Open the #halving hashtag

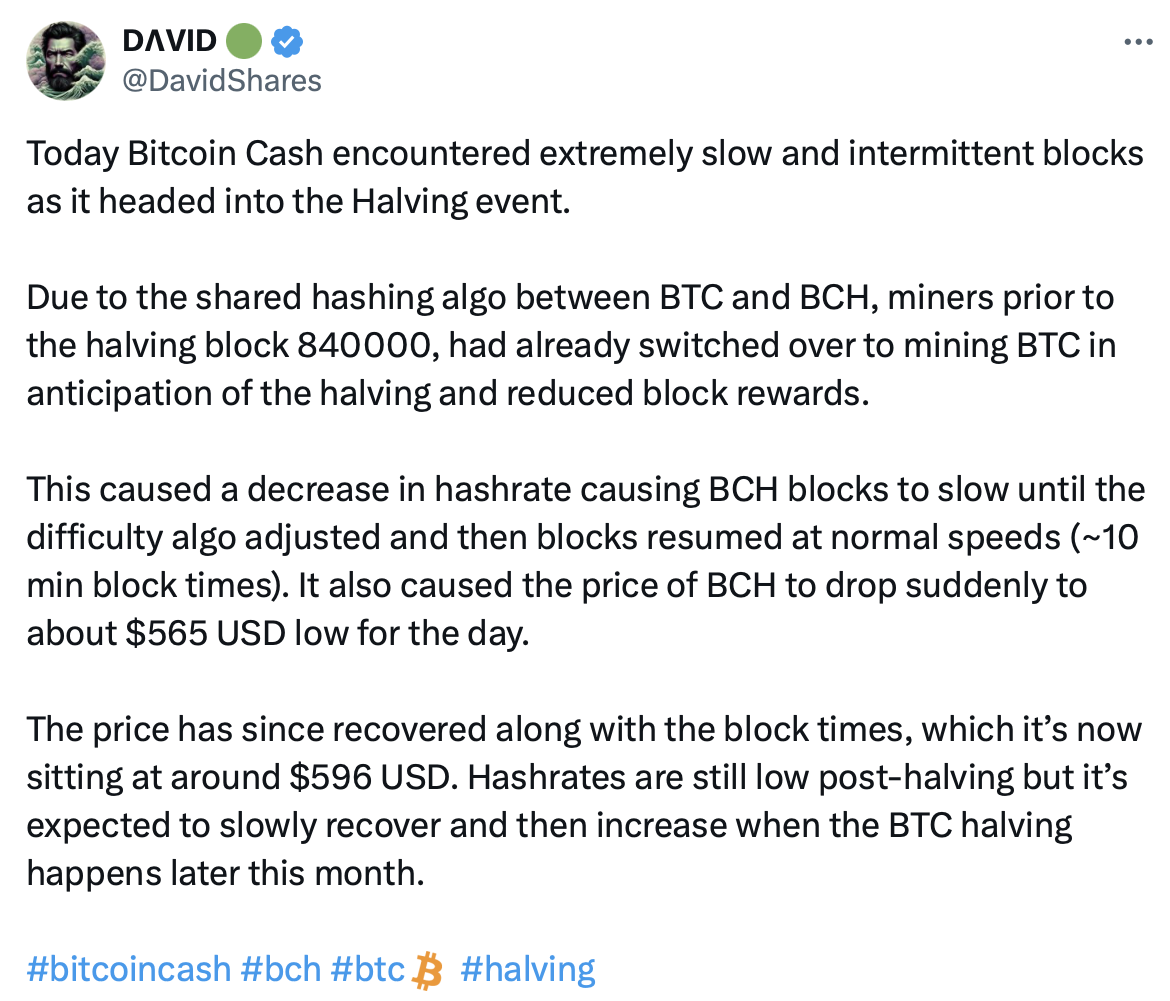click(528, 969)
